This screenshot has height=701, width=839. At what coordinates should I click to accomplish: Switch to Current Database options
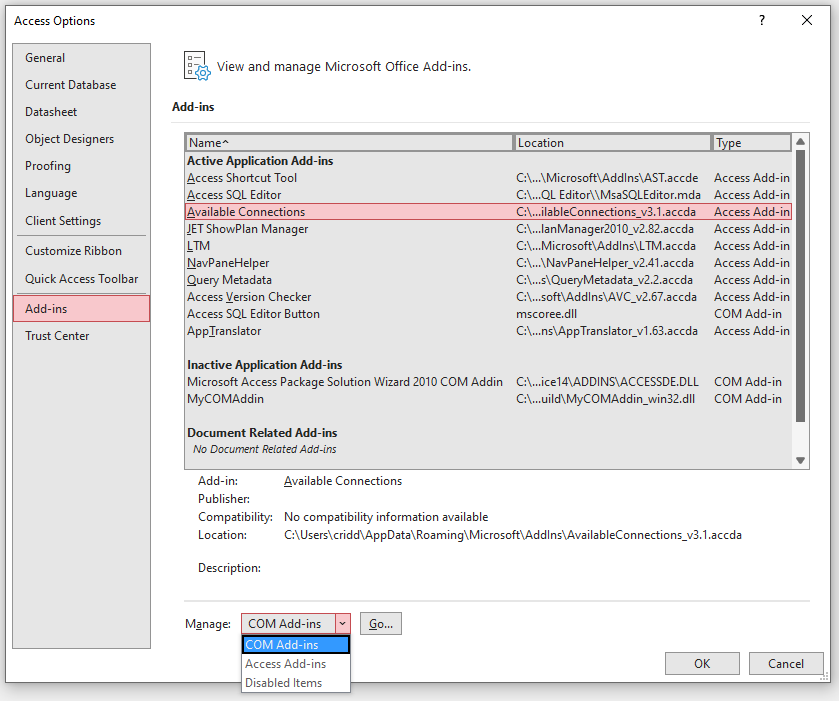click(x=81, y=85)
